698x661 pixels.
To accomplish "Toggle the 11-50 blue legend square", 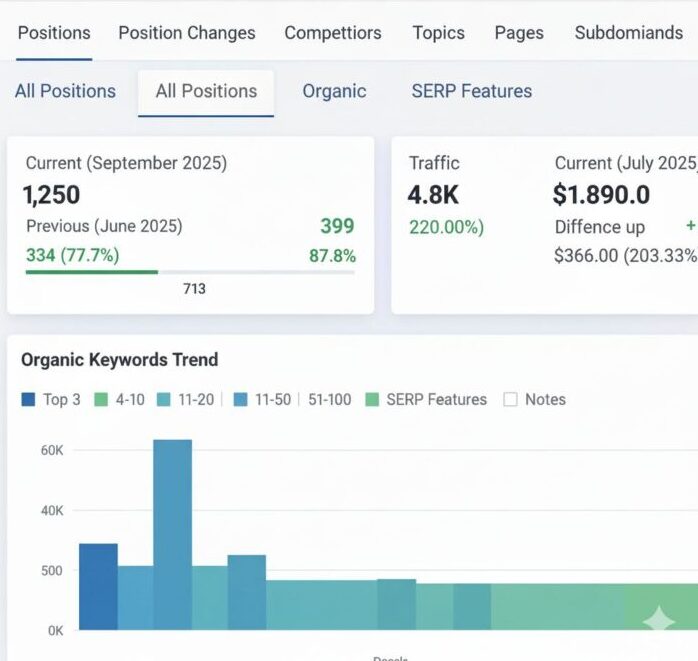I will coord(241,399).
